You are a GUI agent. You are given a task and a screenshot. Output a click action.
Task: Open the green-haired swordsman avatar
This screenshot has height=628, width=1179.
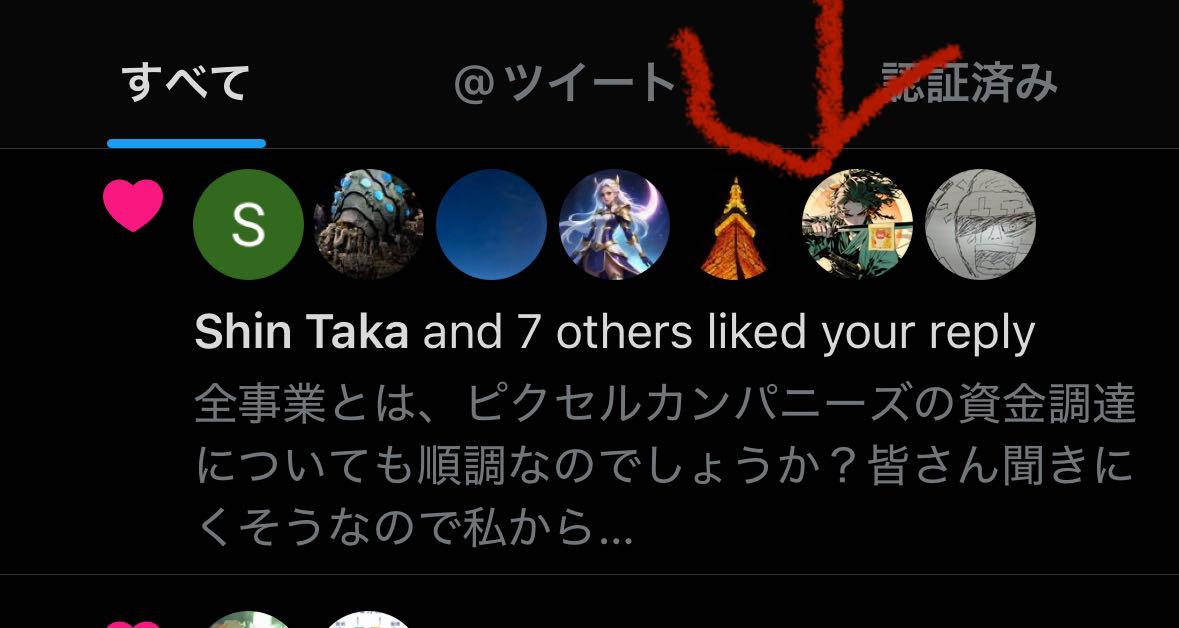857,224
